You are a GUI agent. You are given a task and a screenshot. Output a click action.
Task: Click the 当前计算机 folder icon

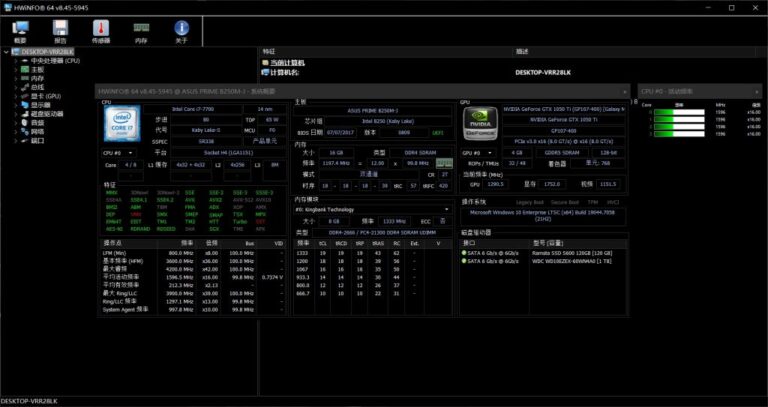265,63
